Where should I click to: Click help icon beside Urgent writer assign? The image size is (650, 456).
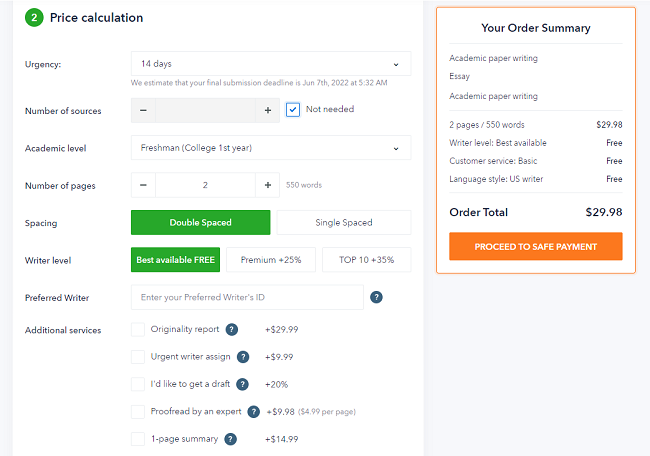click(243, 357)
